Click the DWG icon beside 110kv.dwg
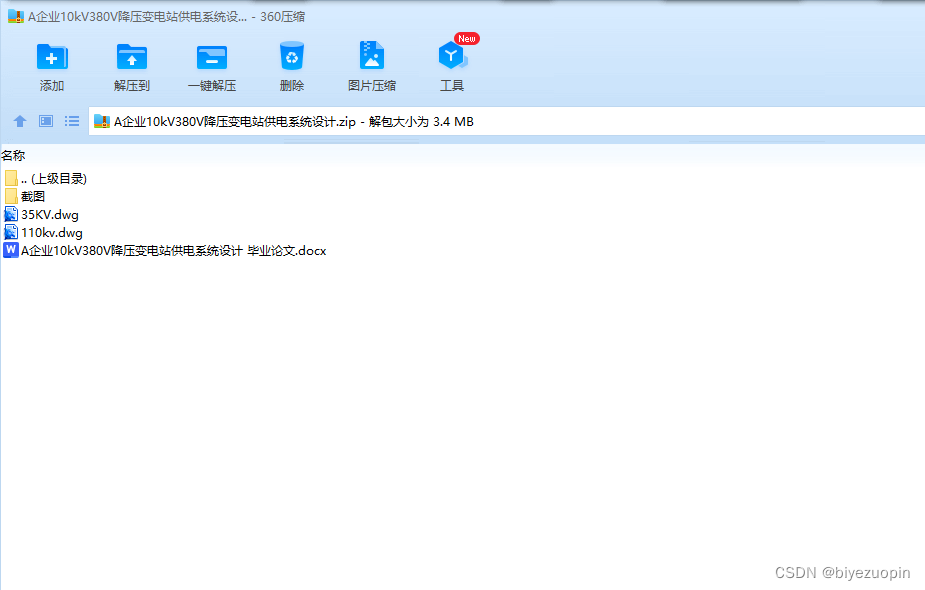 [11, 232]
